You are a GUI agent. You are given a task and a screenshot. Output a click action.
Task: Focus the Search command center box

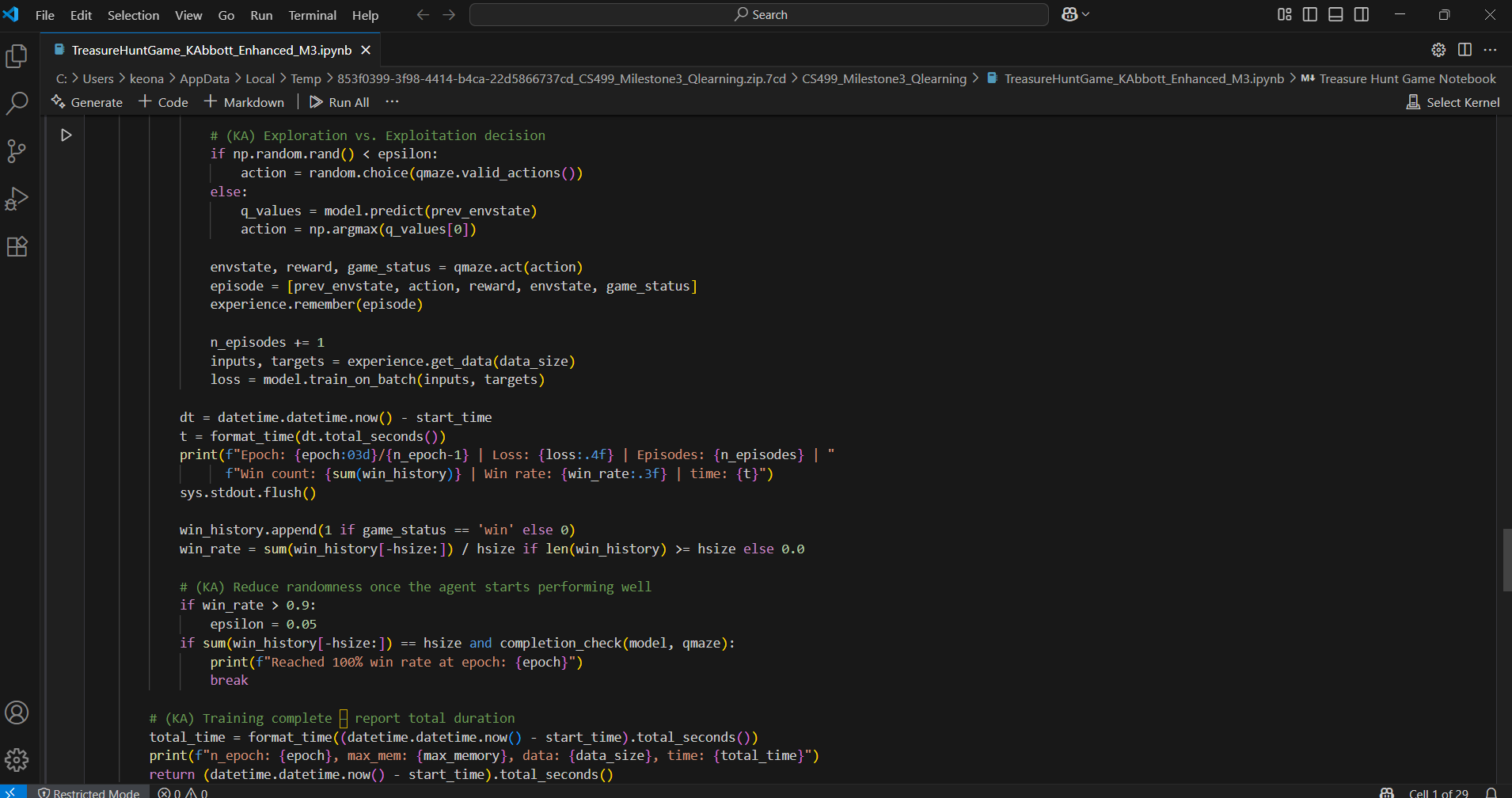759,14
